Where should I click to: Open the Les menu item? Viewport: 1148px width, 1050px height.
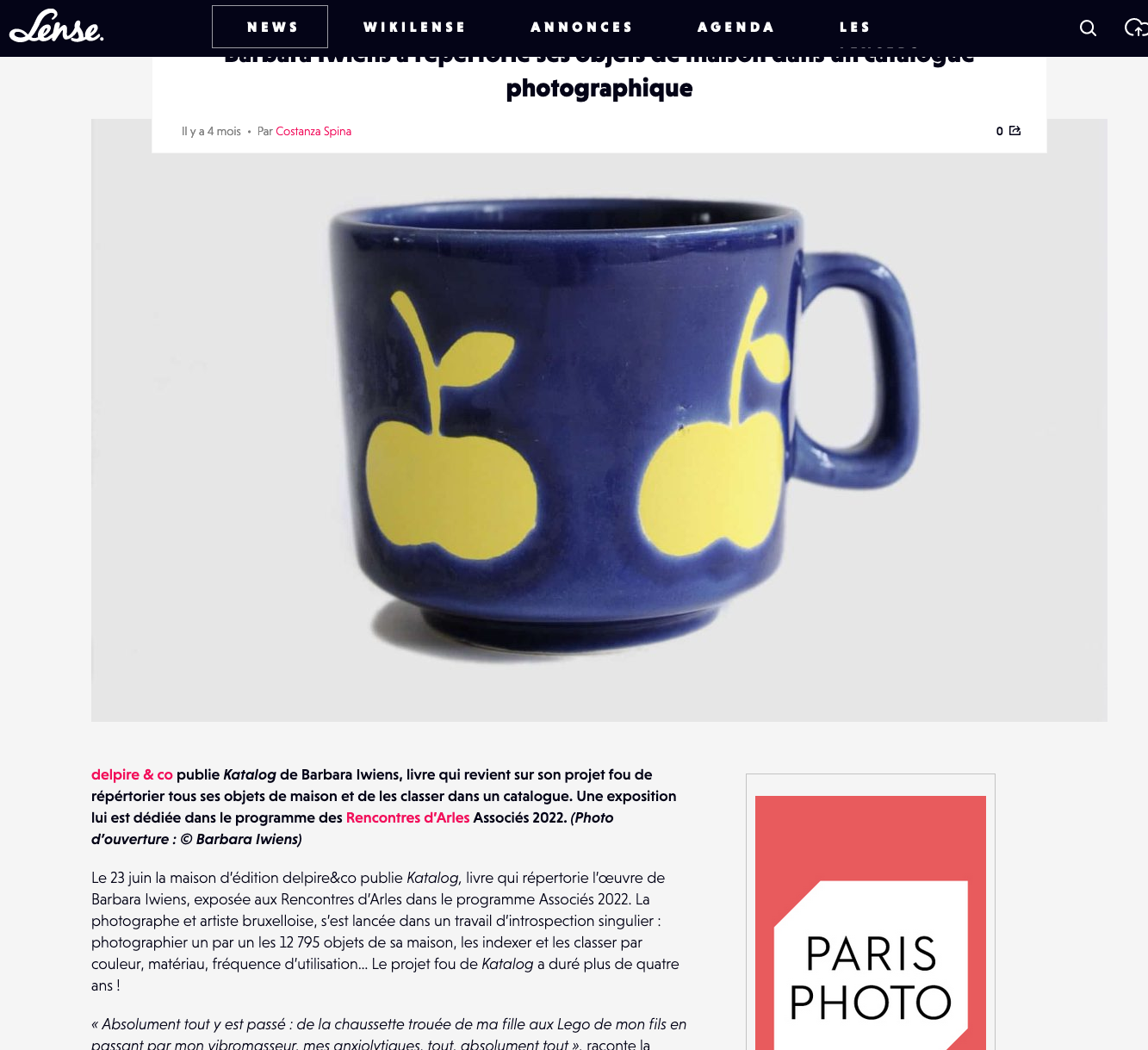[855, 27]
